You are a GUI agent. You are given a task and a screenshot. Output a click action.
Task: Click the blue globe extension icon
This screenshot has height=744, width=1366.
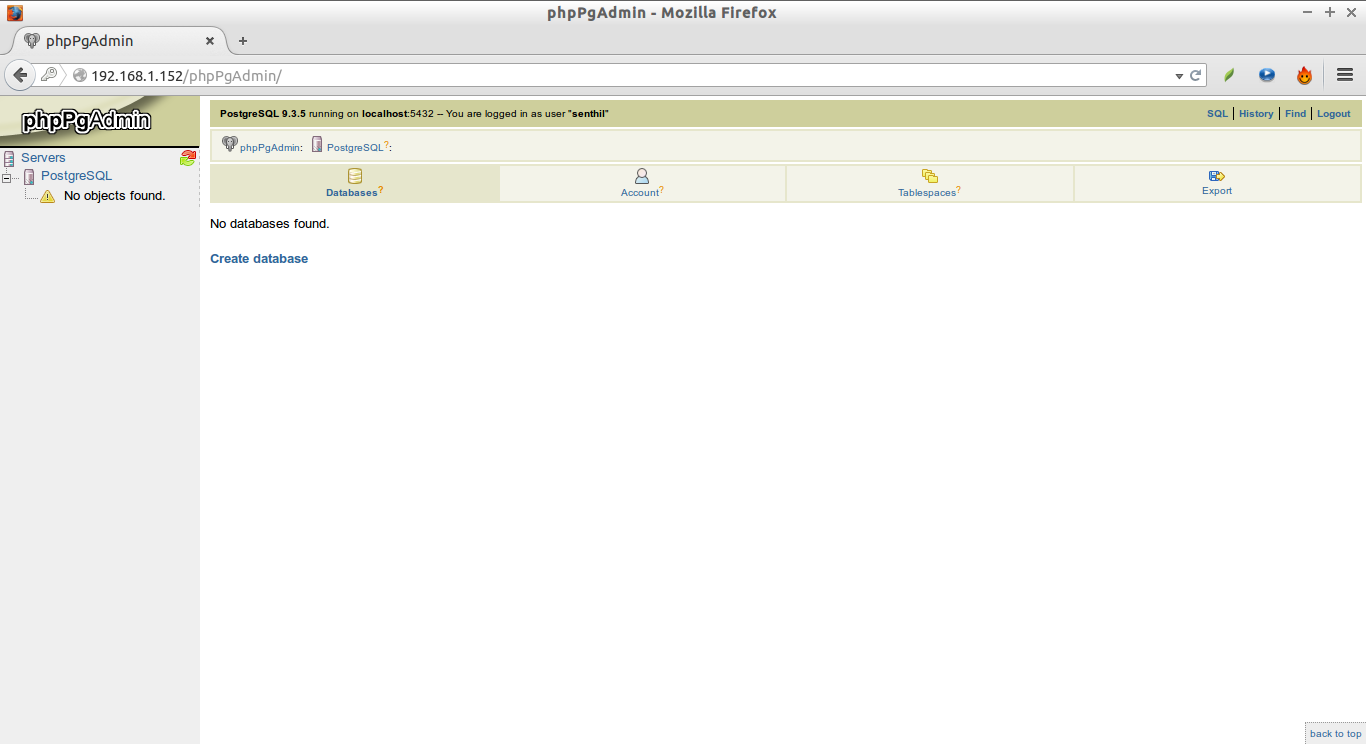[1267, 75]
